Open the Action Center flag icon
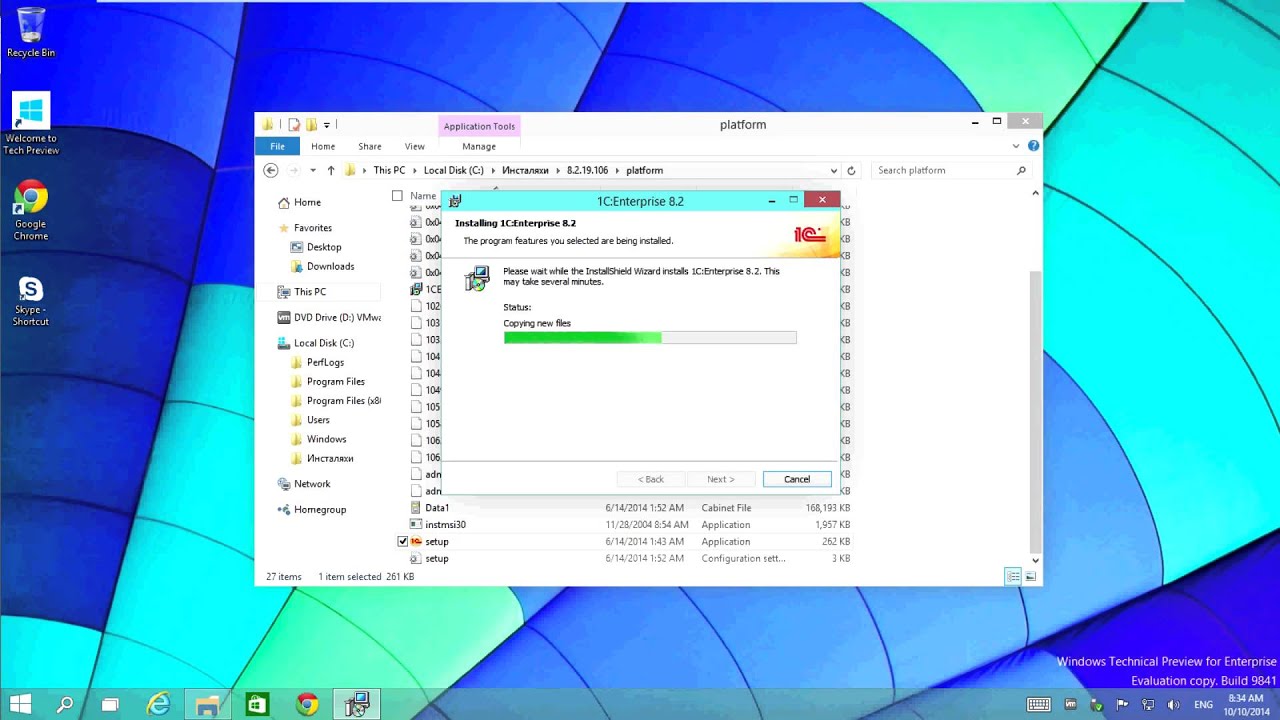 [1122, 705]
